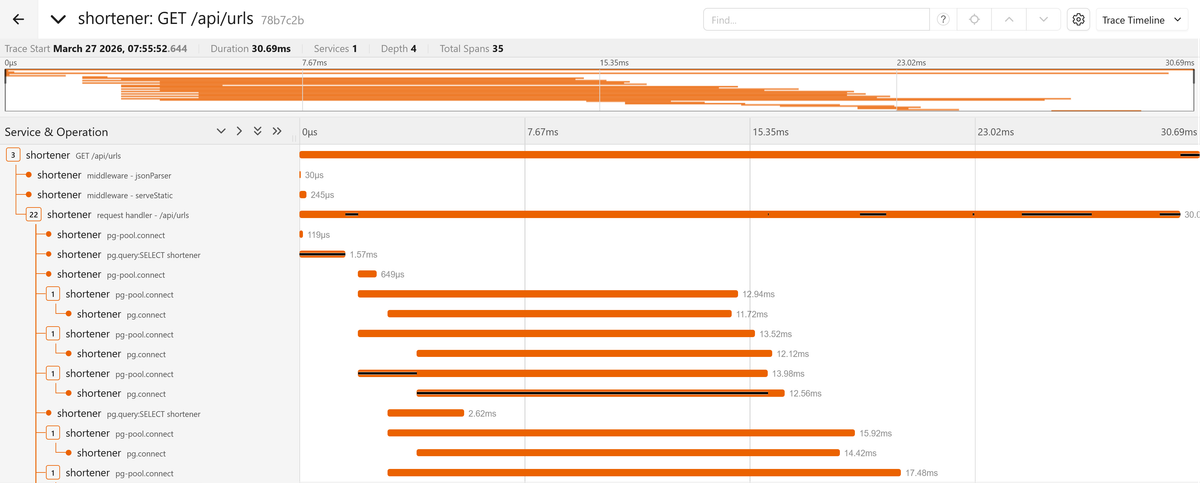The width and height of the screenshot is (1200, 483).
Task: Click the trace minimap overview graph
Action: (600, 90)
